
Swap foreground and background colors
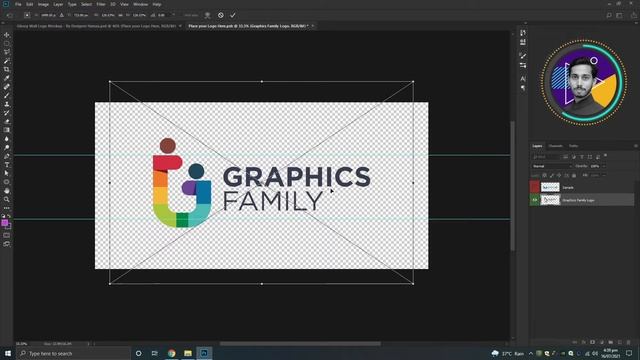click(x=9, y=216)
